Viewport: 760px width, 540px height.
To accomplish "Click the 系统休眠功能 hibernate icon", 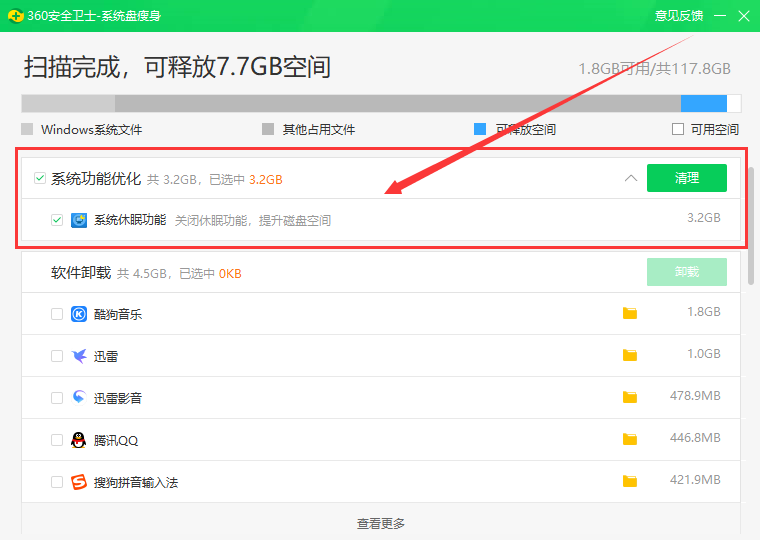I will [79, 220].
